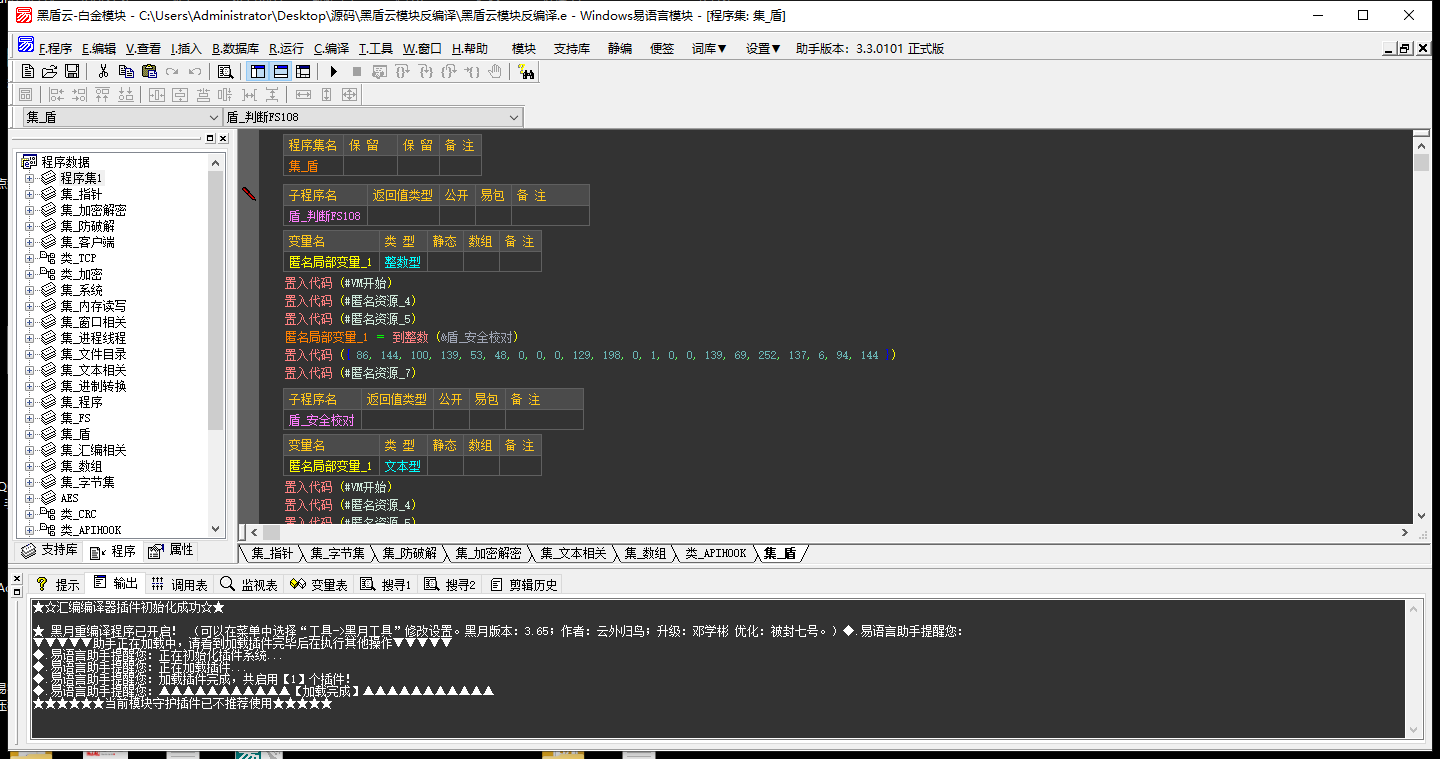Select 类_APIHOOK in program tree

coord(91,530)
